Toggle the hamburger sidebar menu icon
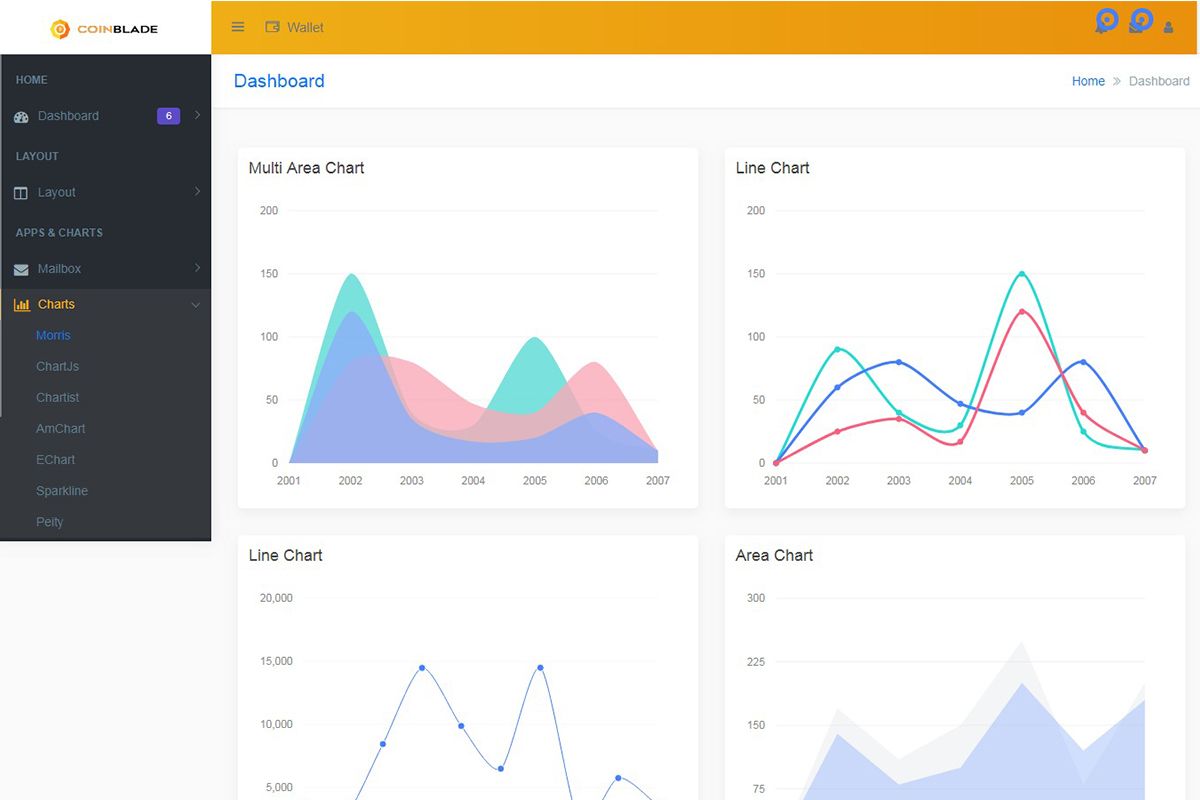Viewport: 1200px width, 800px height. tap(238, 27)
